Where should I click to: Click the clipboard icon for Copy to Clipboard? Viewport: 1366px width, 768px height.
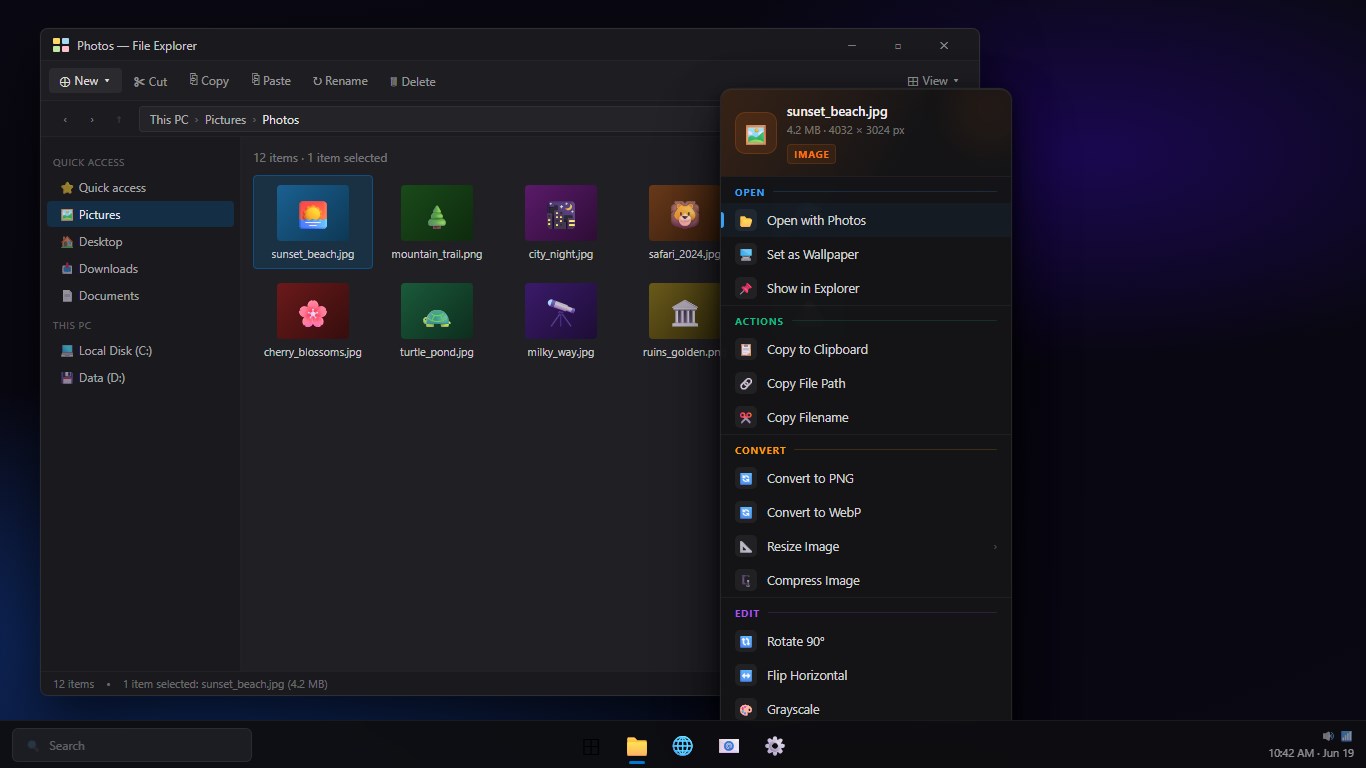tap(746, 350)
